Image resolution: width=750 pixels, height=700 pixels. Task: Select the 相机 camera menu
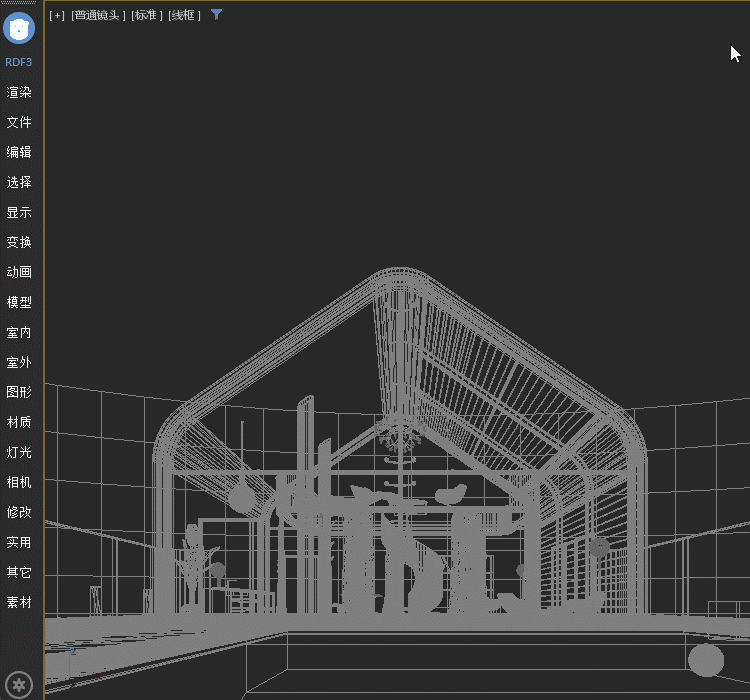[x=19, y=482]
